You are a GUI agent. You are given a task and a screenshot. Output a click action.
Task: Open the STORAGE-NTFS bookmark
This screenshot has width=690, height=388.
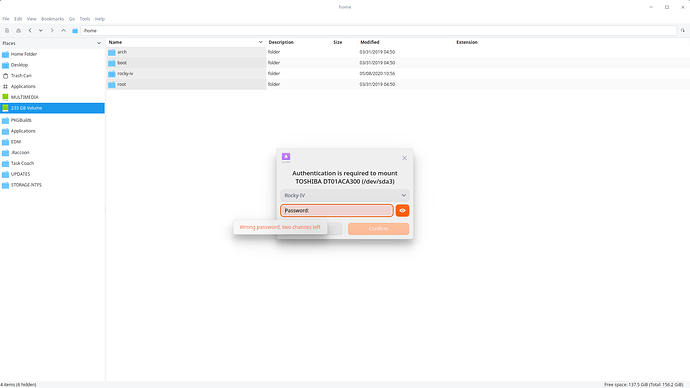26,185
